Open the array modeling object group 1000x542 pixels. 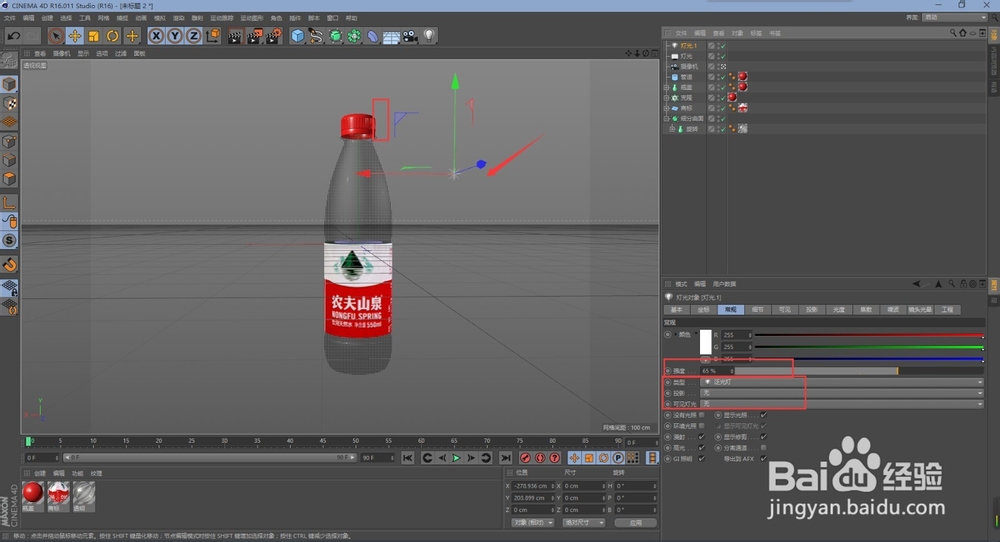(354, 36)
